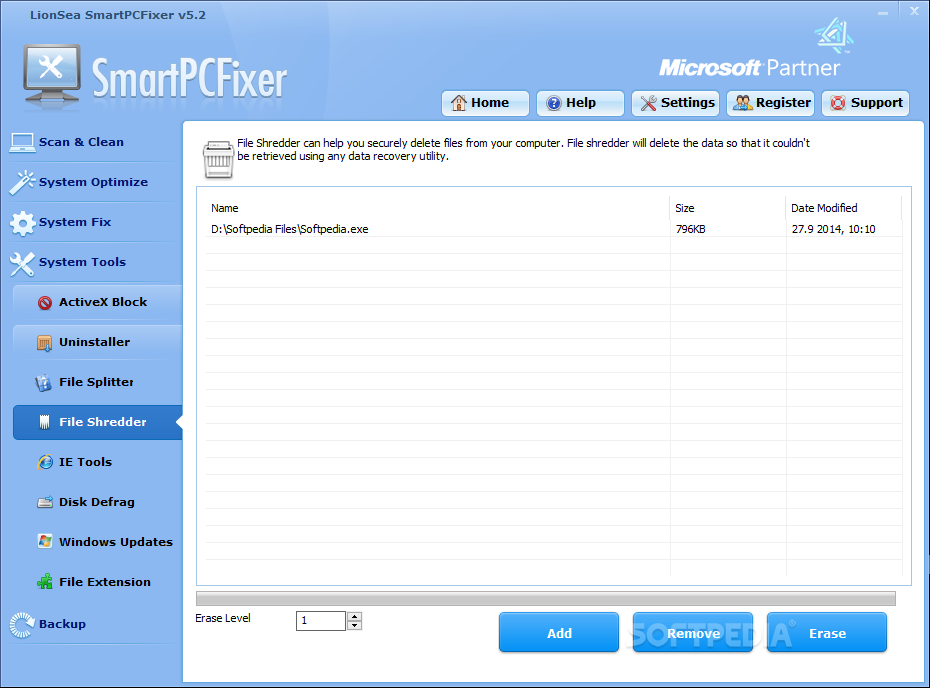Image resolution: width=930 pixels, height=688 pixels.
Task: Open Disk Defrag tool
Action: [x=97, y=502]
